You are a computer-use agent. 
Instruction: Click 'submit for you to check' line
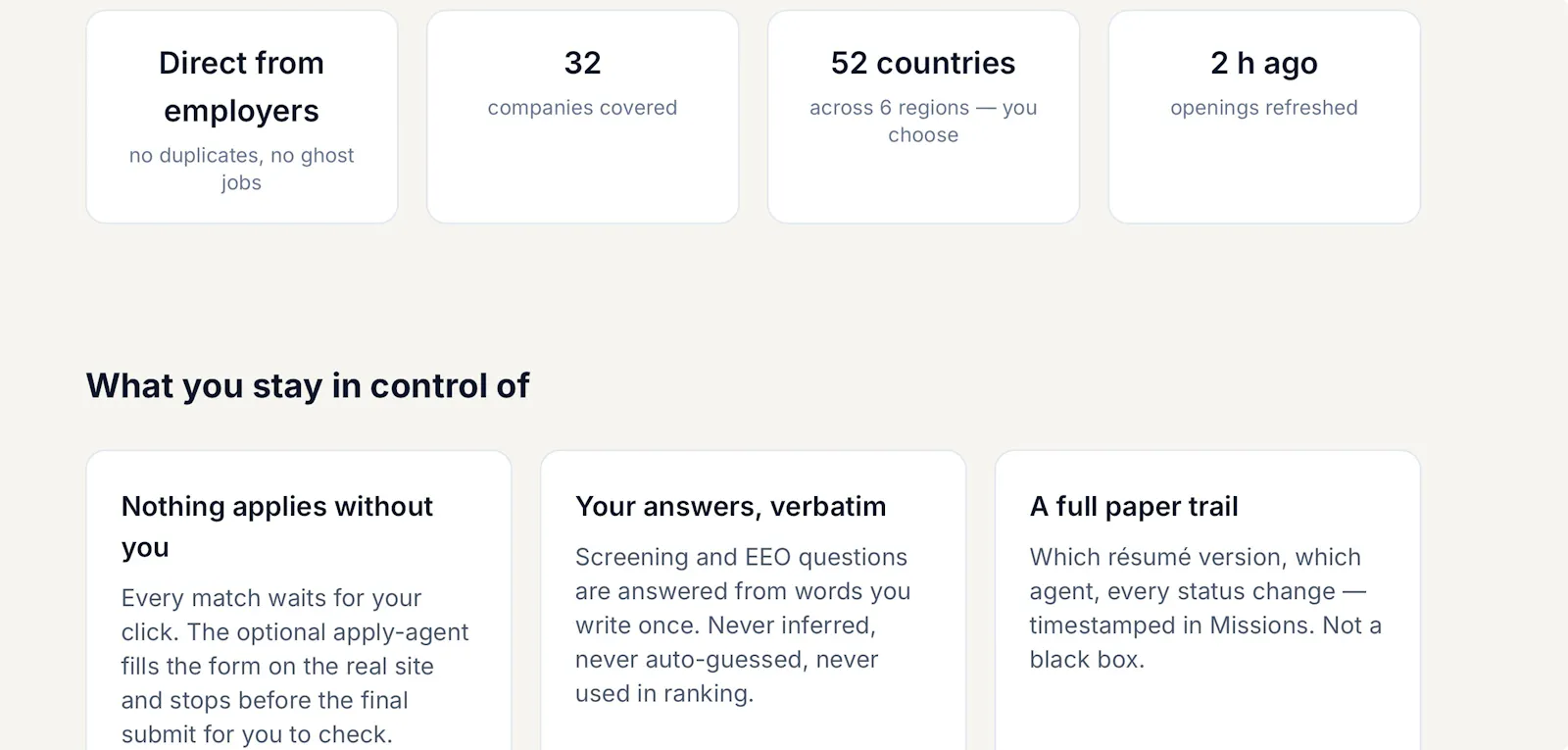point(257,734)
